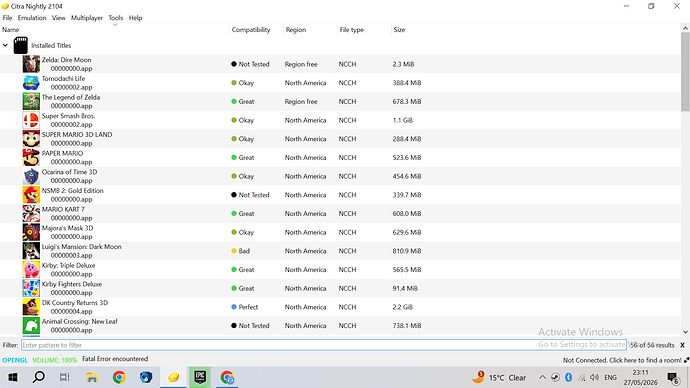Toggle the OPENGL renderer status button
The height and width of the screenshot is (388, 690).
click(x=15, y=360)
